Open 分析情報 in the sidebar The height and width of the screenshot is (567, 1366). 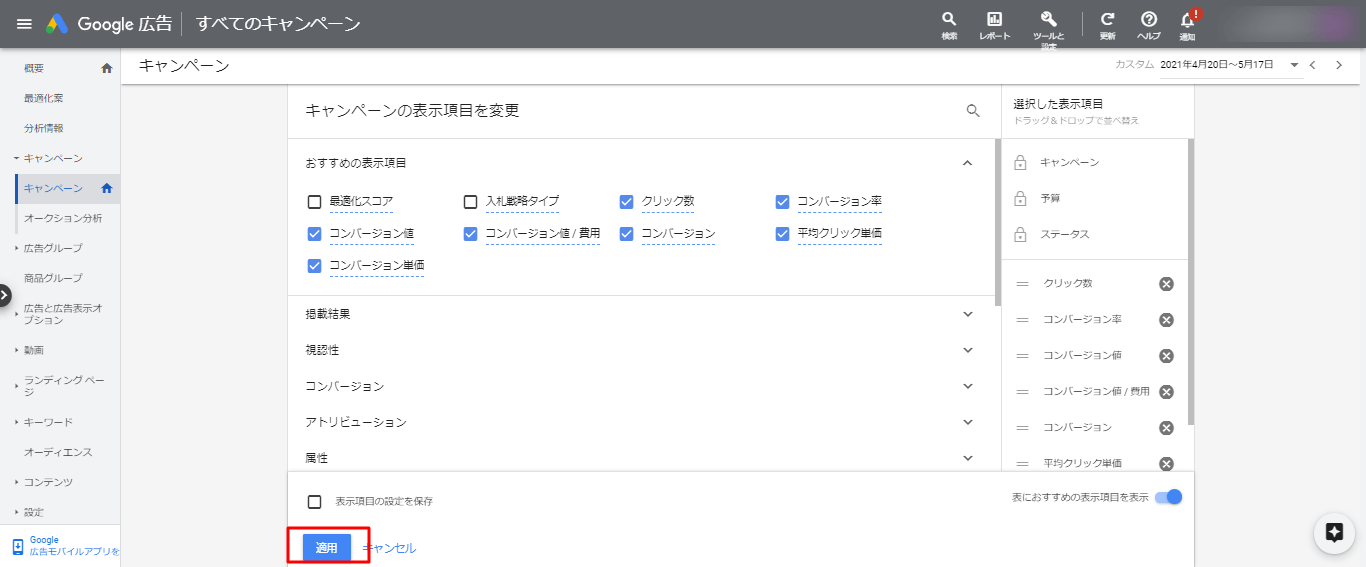coord(44,128)
